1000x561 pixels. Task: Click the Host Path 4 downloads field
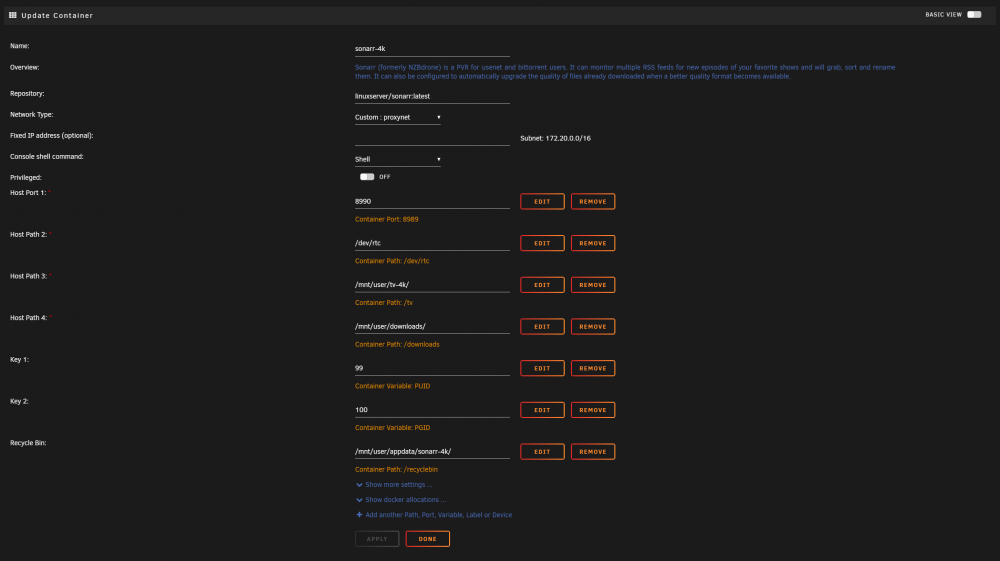point(432,326)
